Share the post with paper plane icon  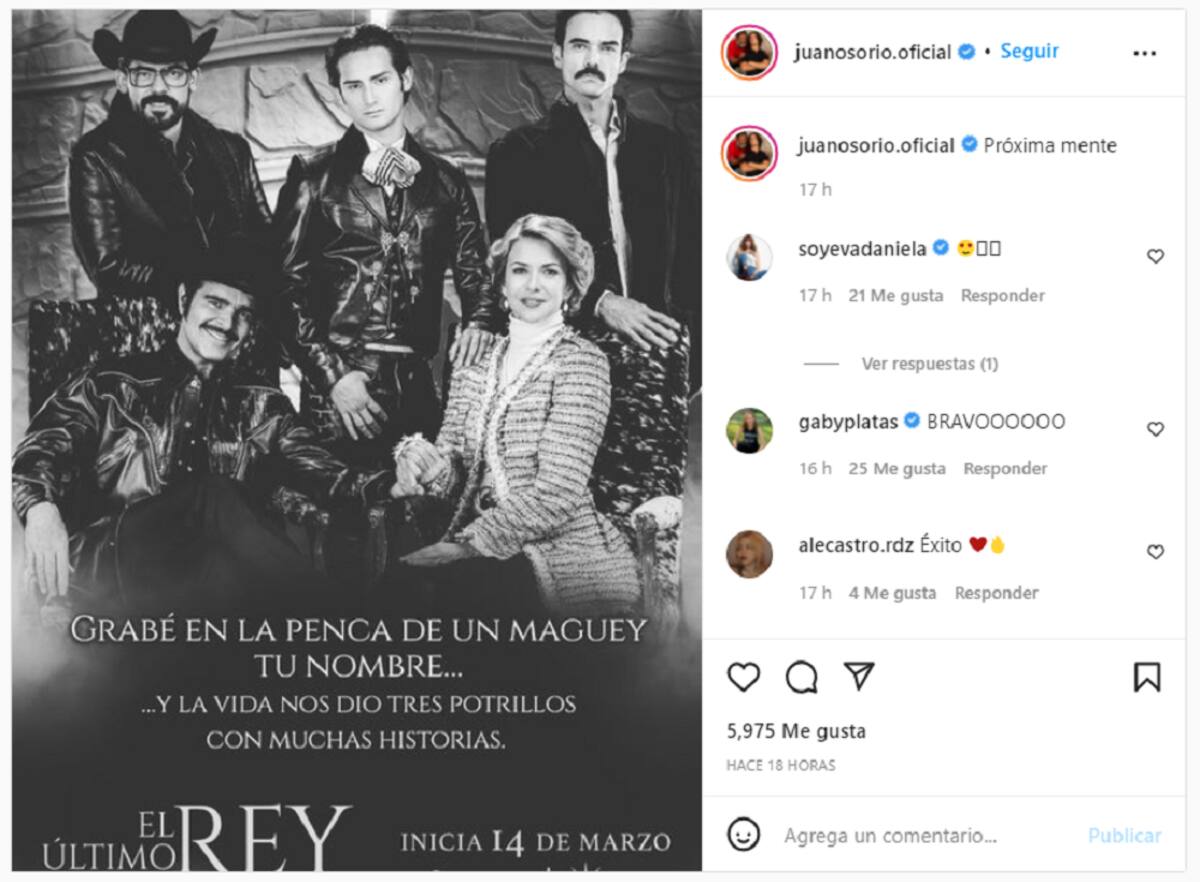pyautogui.click(x=860, y=677)
